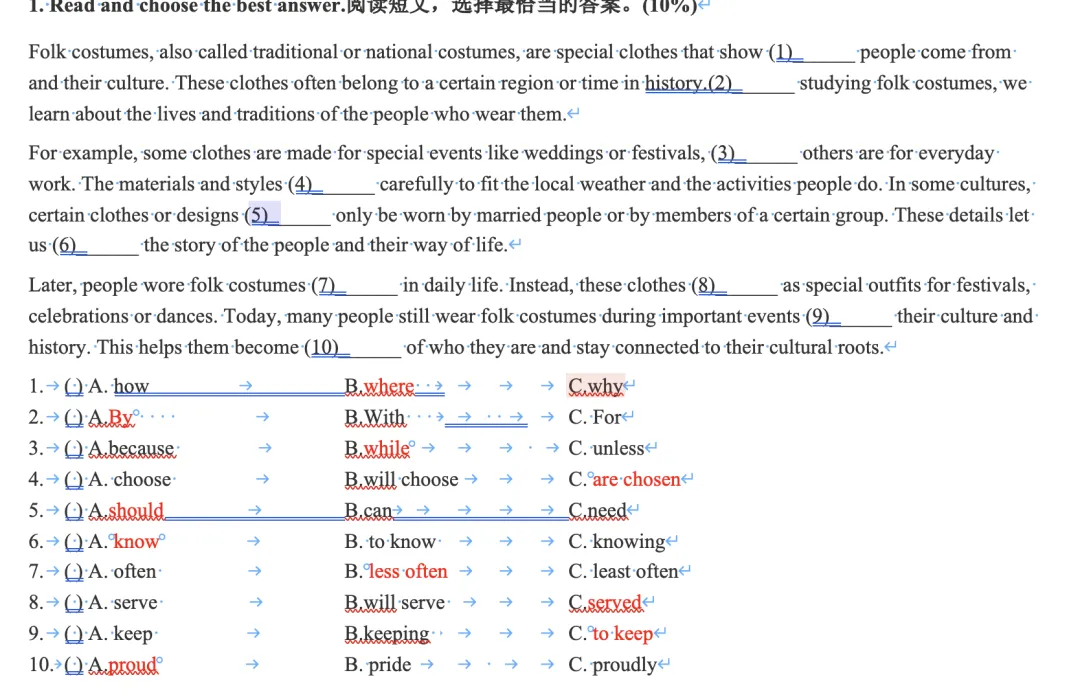Image resolution: width=1080 pixels, height=697 pixels.
Task: Click red answer 'are chosen'
Action: pos(636,479)
